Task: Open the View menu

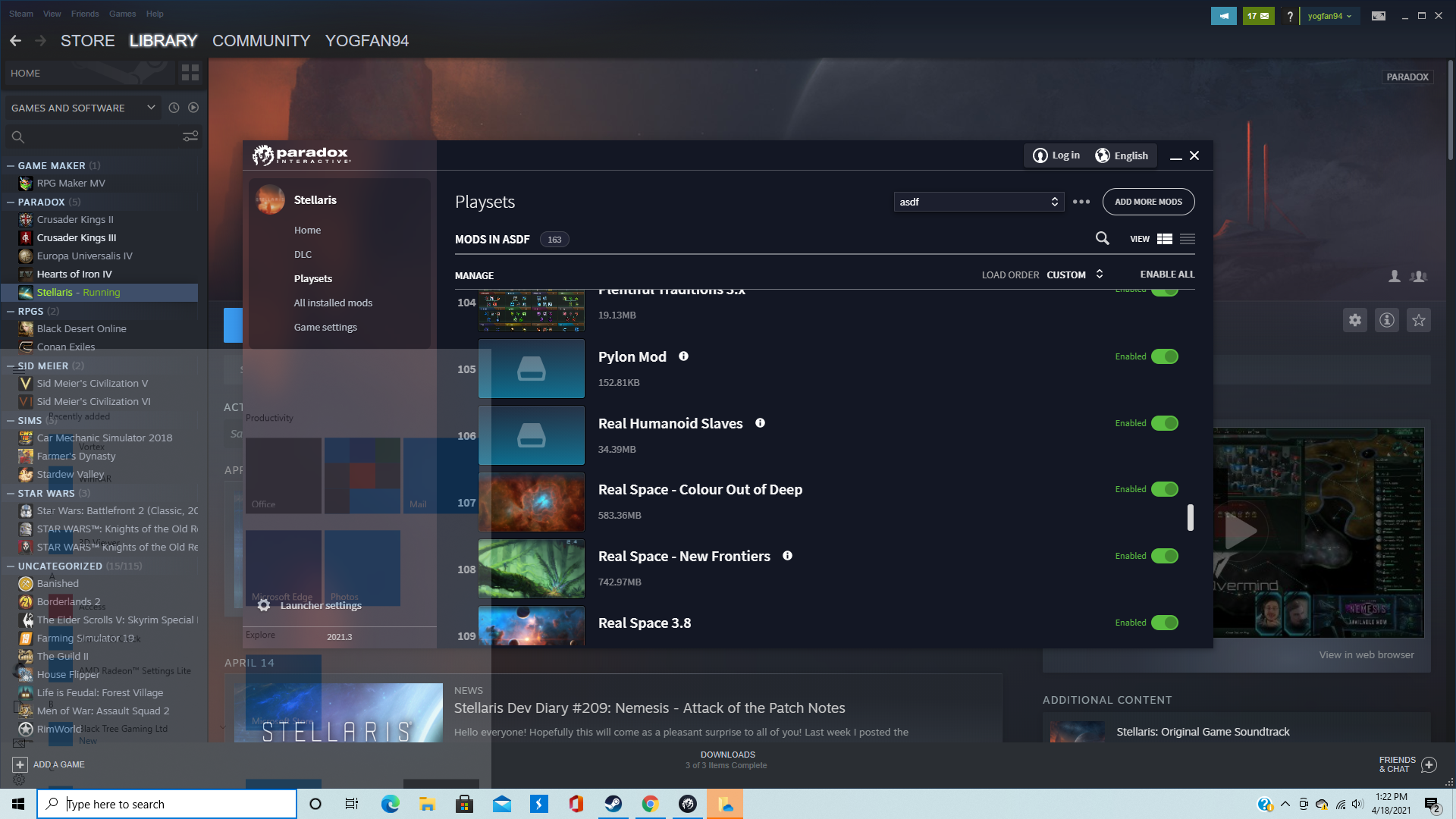Action: click(52, 14)
